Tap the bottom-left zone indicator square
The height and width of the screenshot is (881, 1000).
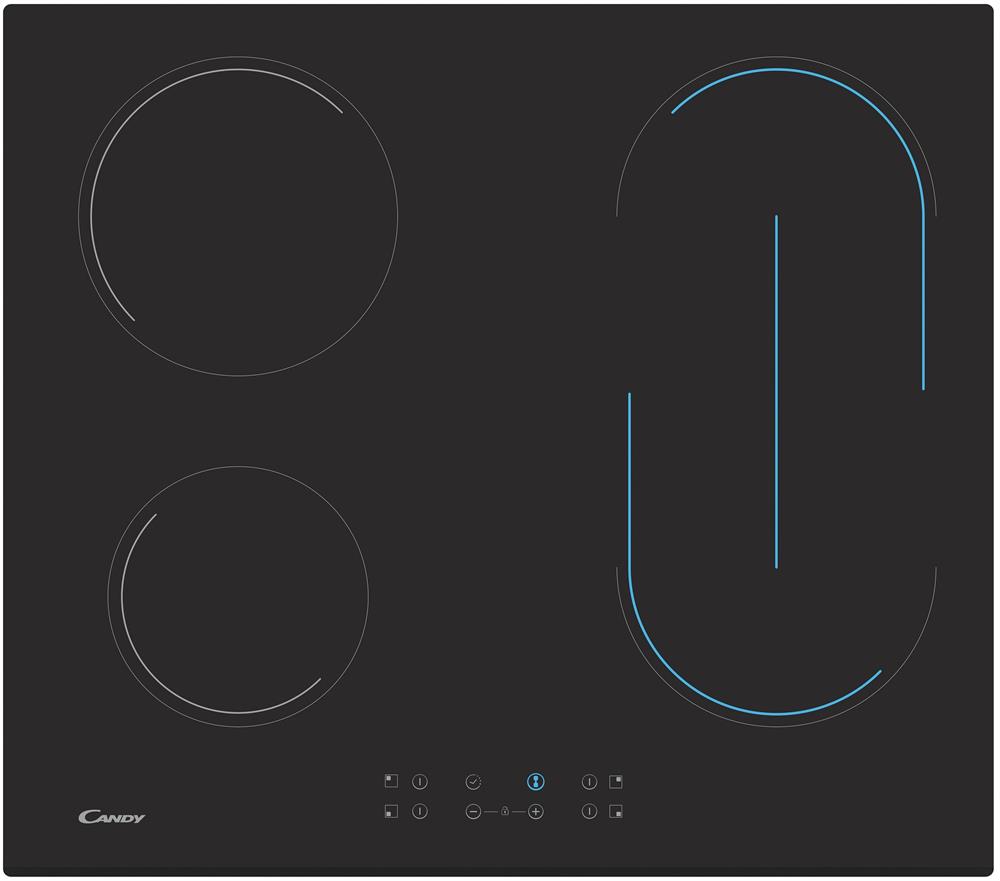pos(391,812)
